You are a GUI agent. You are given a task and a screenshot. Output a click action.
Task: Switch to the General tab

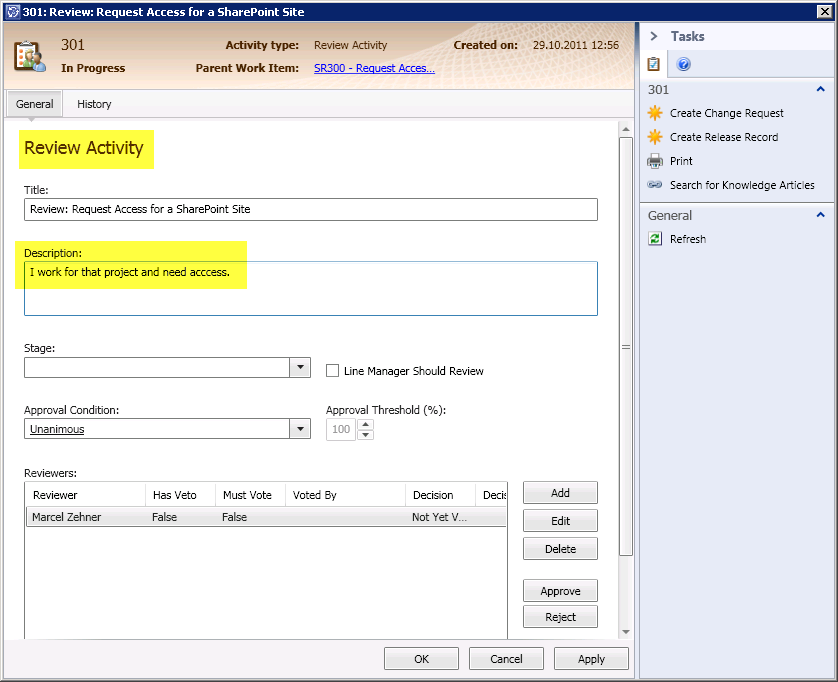pos(35,104)
